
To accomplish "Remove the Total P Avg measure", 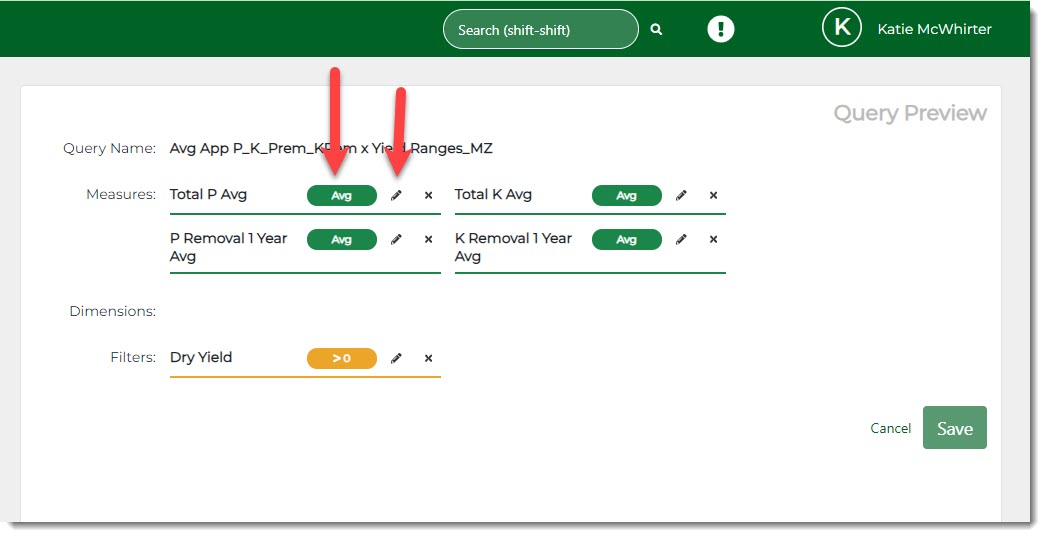I will point(428,196).
